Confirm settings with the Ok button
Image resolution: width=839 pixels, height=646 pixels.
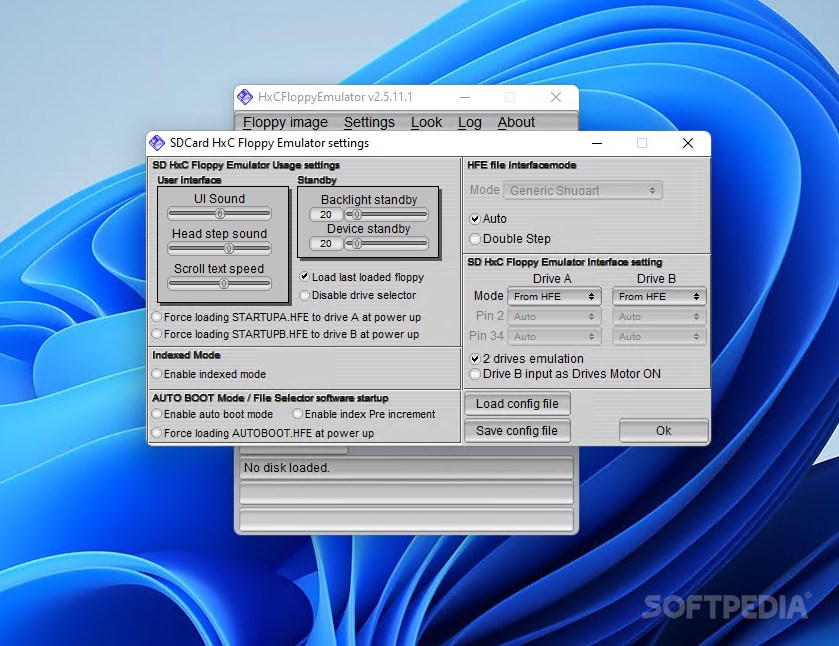pos(663,431)
